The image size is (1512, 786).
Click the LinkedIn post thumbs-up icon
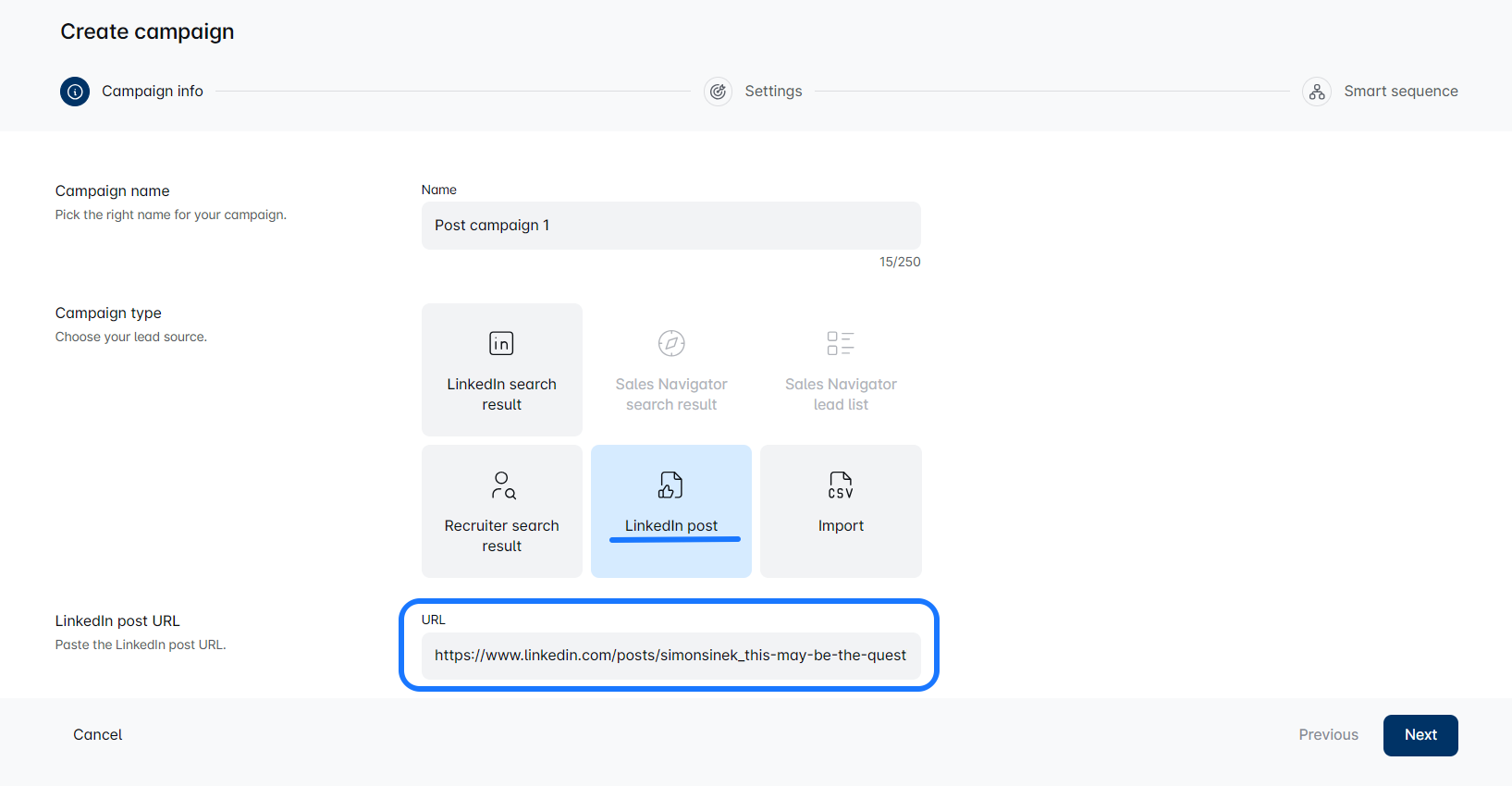click(670, 485)
